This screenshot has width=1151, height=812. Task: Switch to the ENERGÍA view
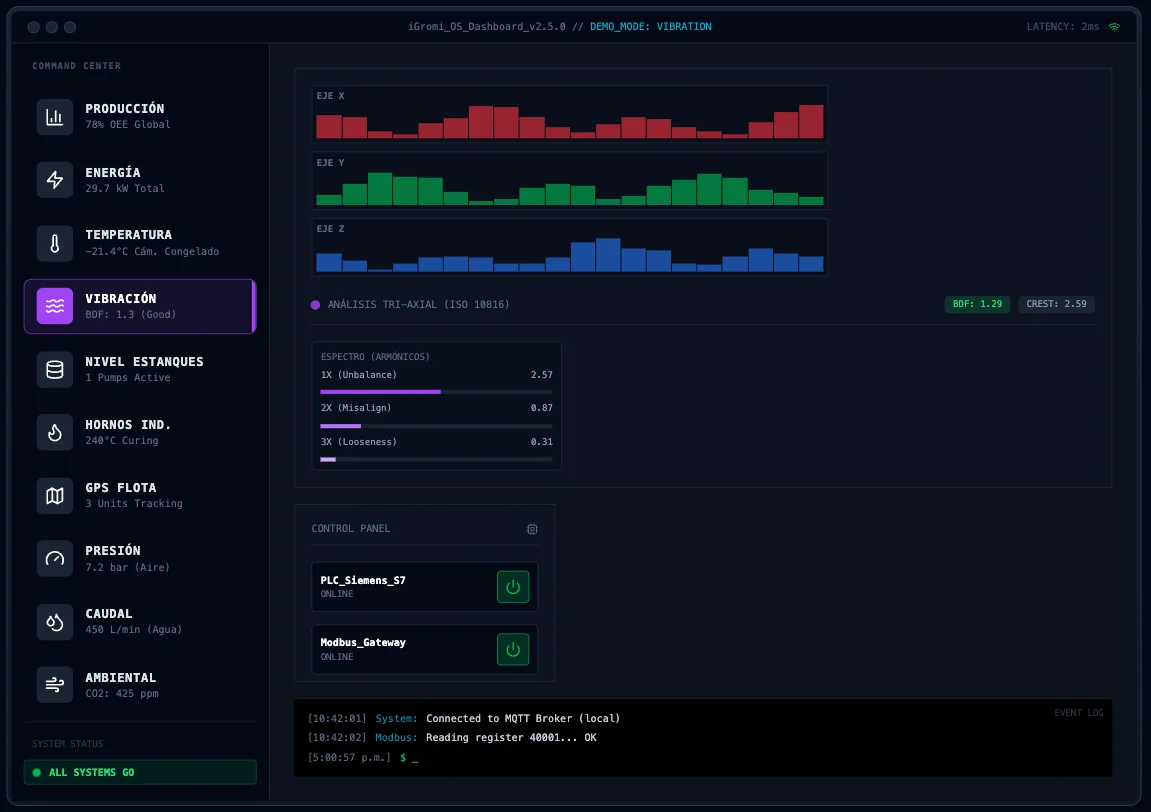[x=140, y=180]
